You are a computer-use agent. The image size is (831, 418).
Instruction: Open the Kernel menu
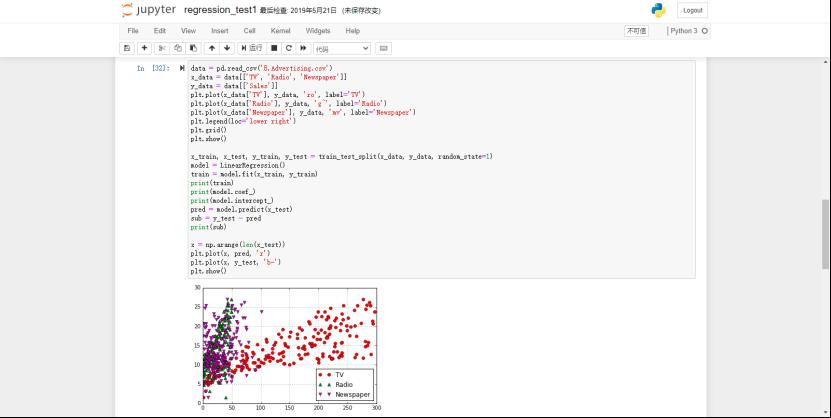click(282, 31)
